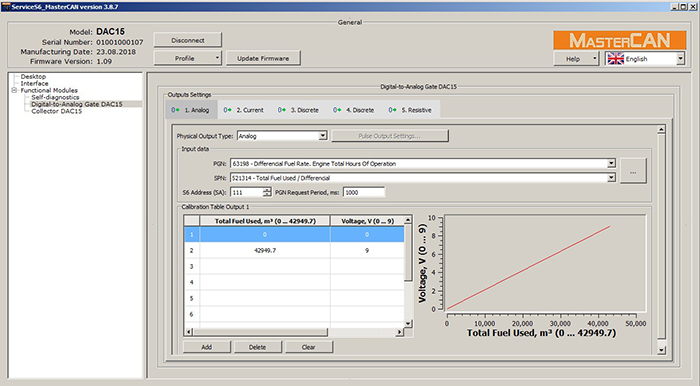Click the Pulse Output Settings button
The height and width of the screenshot is (386, 700).
pos(390,136)
